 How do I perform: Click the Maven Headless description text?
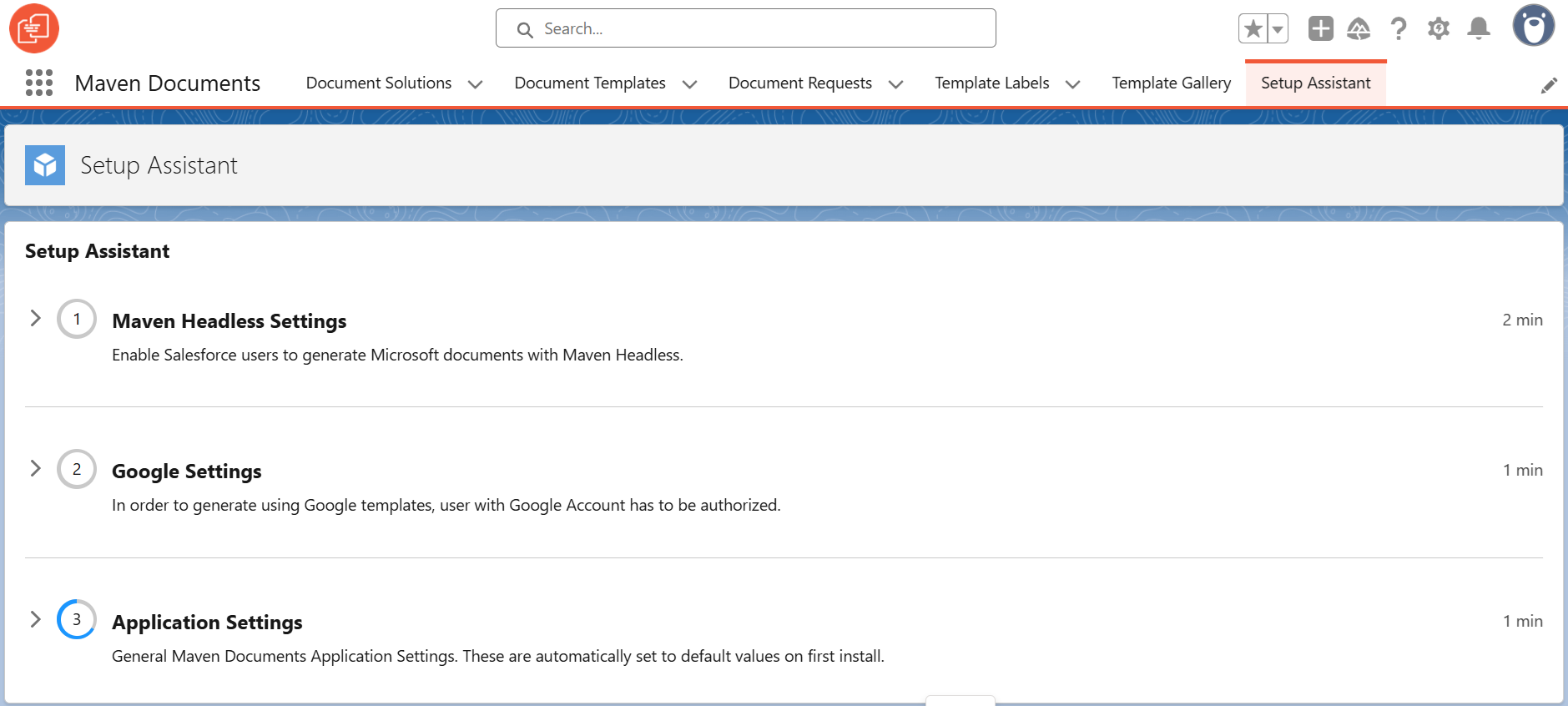397,355
